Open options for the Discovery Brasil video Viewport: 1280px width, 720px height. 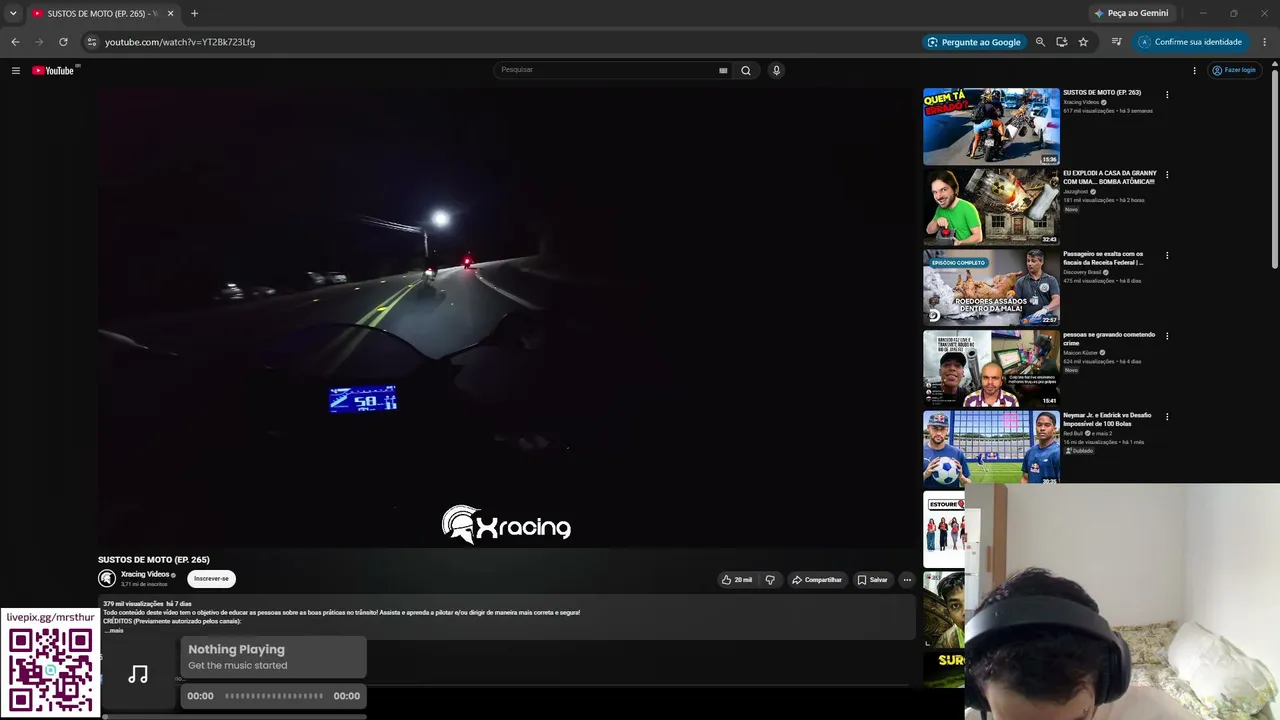click(1167, 256)
